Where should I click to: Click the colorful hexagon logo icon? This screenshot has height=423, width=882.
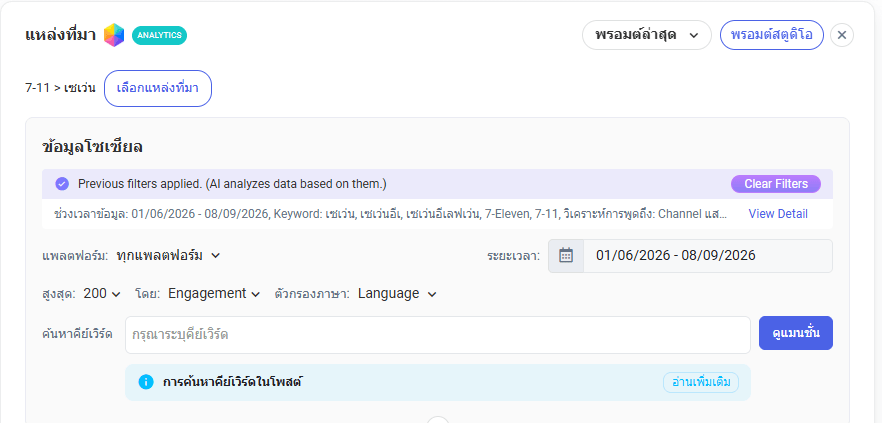click(114, 35)
